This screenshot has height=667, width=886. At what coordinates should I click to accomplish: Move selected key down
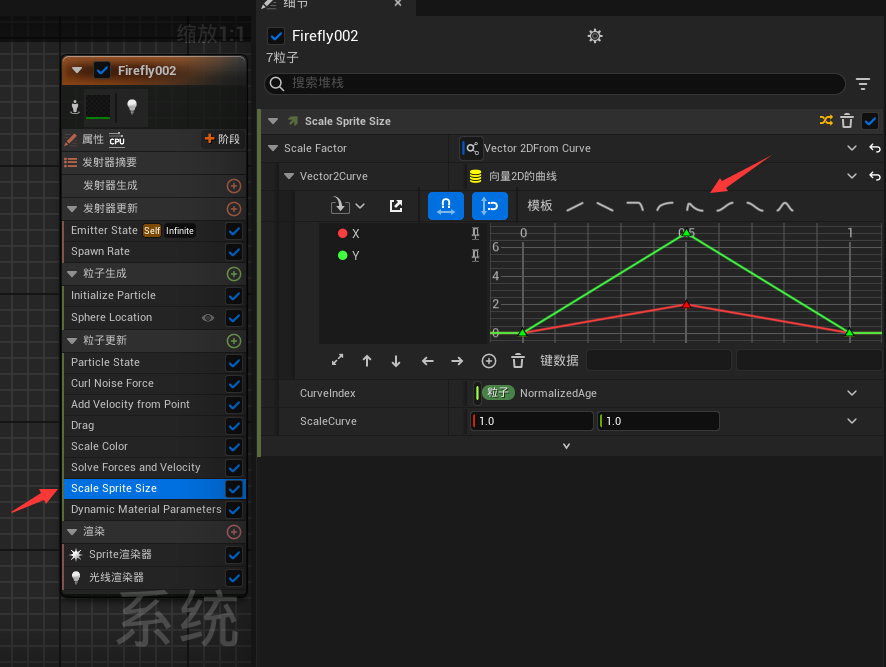point(396,361)
